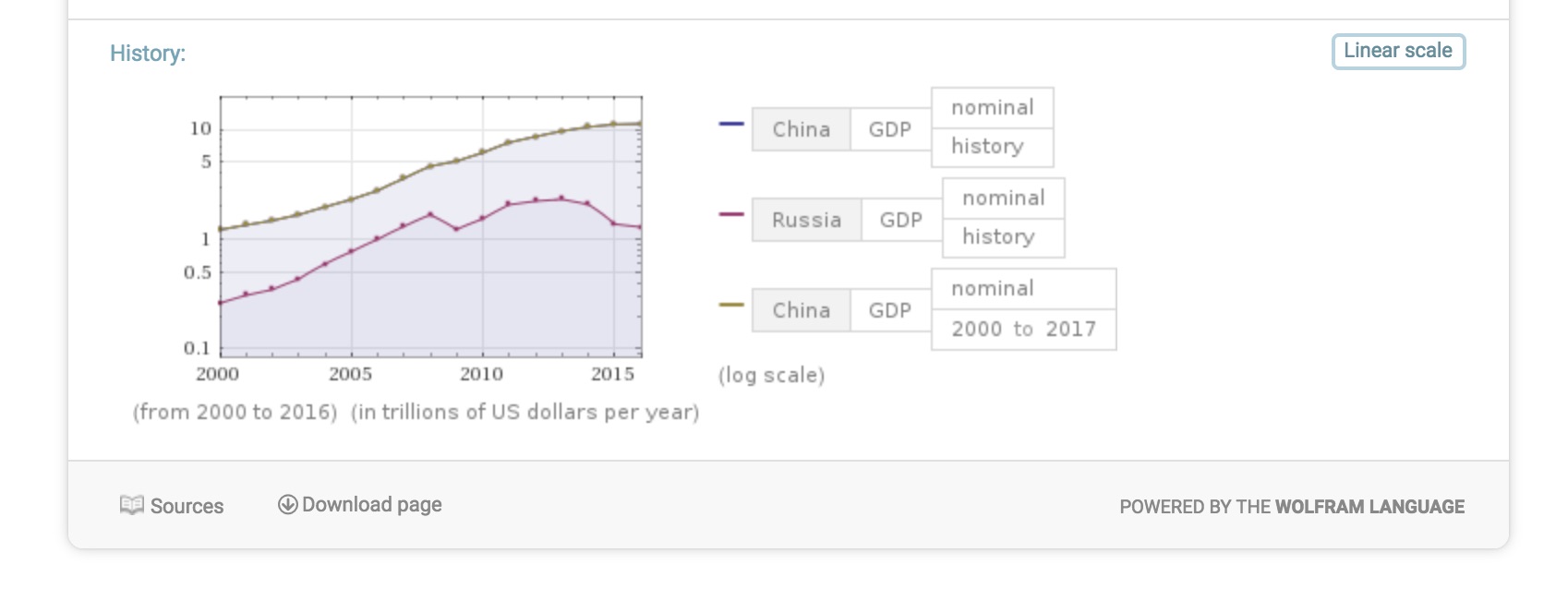
Task: Click the Sources book icon
Action: coord(132,505)
